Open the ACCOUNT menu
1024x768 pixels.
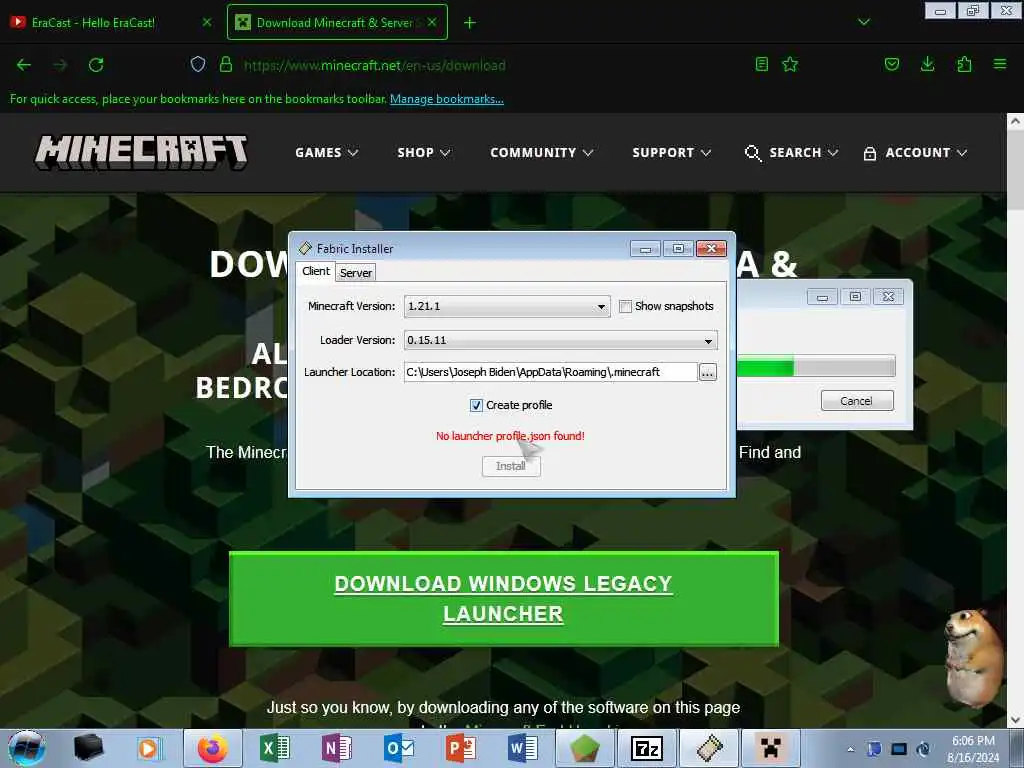pyautogui.click(x=915, y=153)
